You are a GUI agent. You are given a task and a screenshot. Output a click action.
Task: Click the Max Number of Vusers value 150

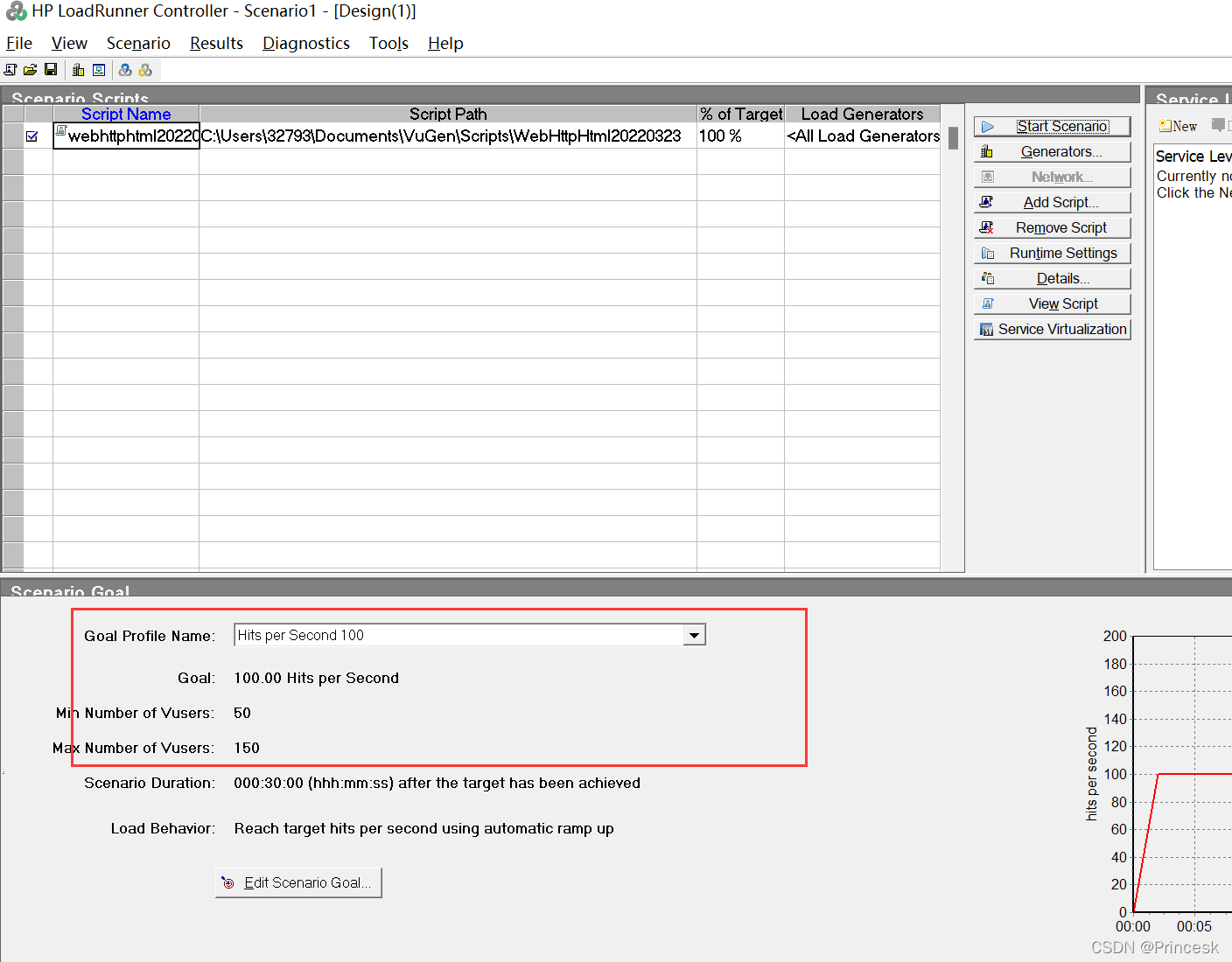247,748
